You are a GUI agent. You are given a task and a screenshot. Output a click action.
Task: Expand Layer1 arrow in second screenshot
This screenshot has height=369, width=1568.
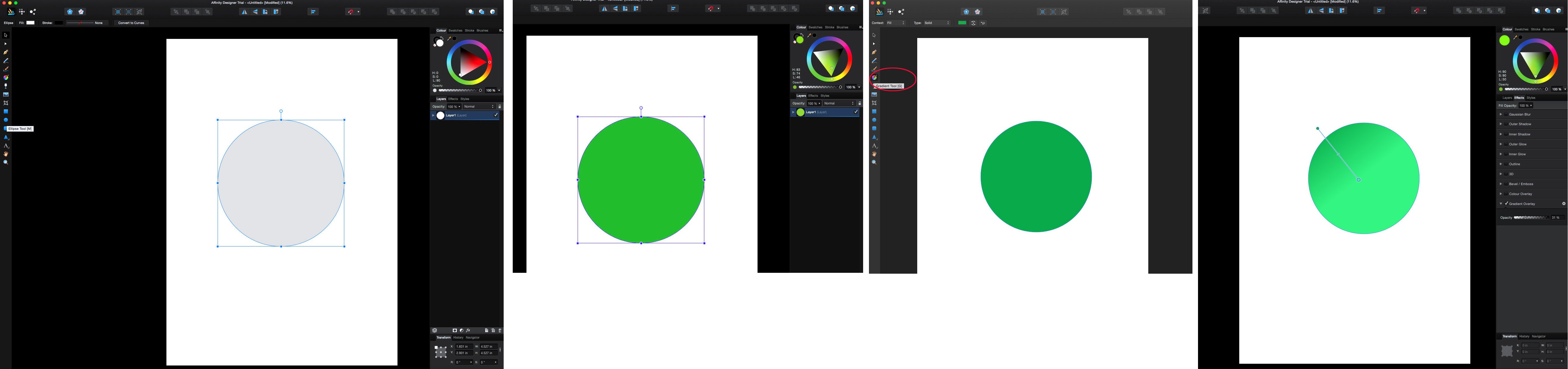point(793,112)
